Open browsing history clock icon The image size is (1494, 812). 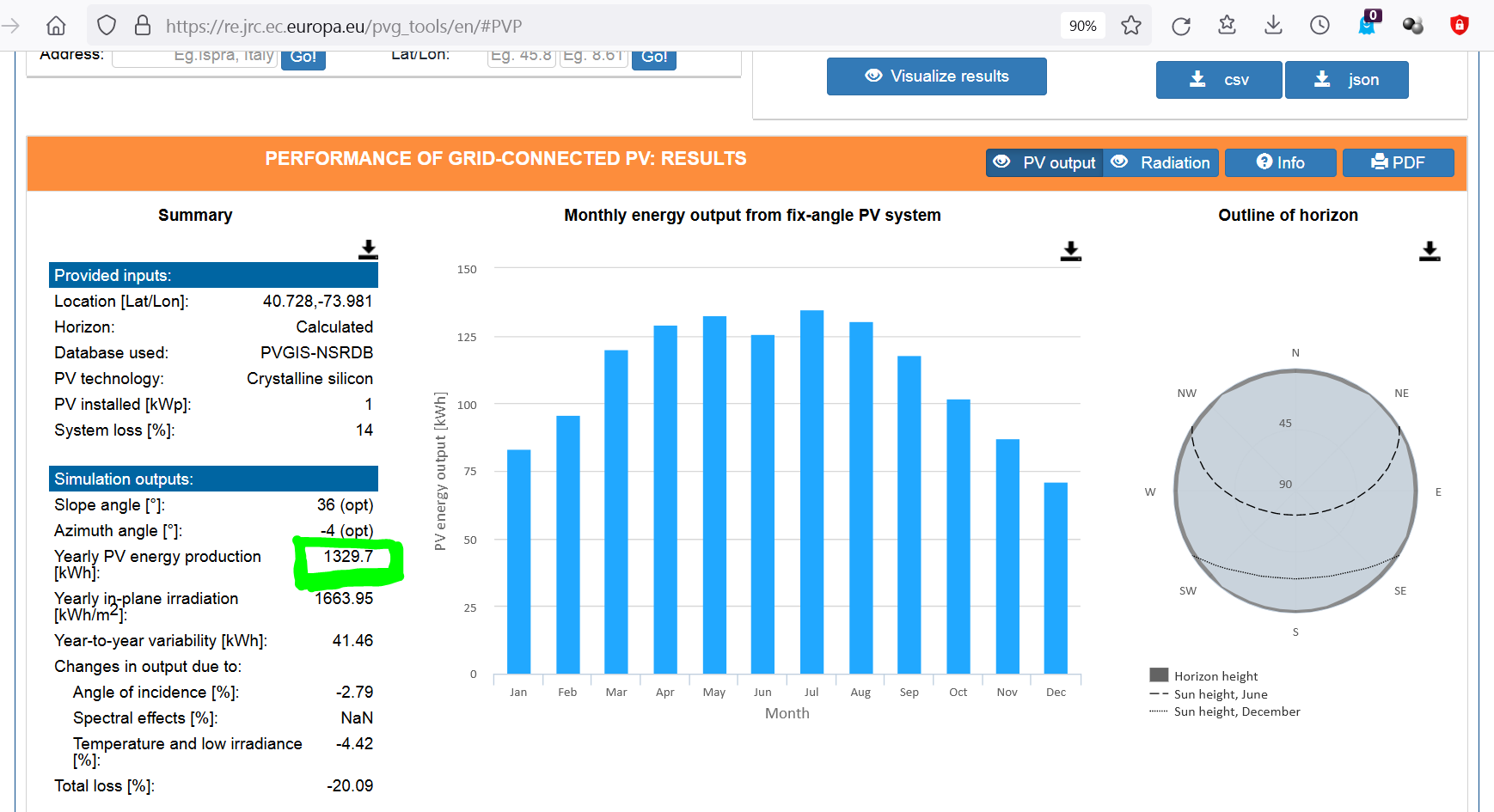pos(1319,26)
